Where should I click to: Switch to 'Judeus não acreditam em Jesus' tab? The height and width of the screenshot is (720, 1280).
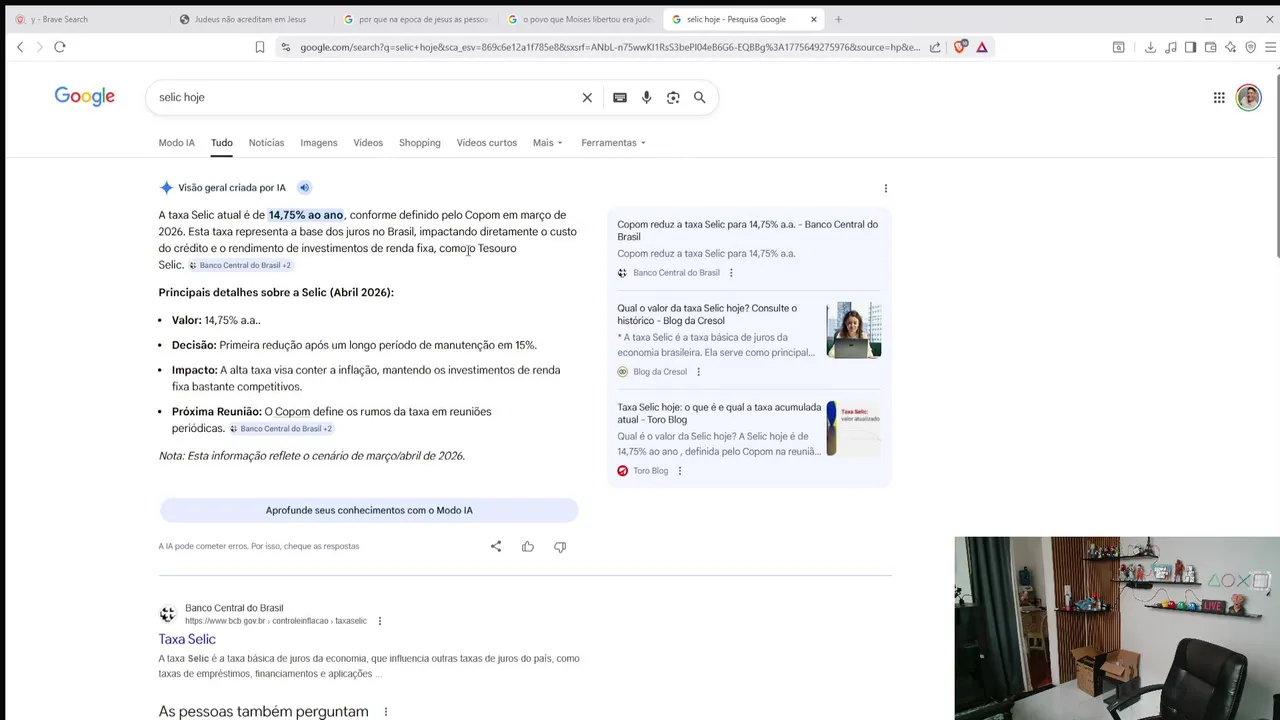250,19
